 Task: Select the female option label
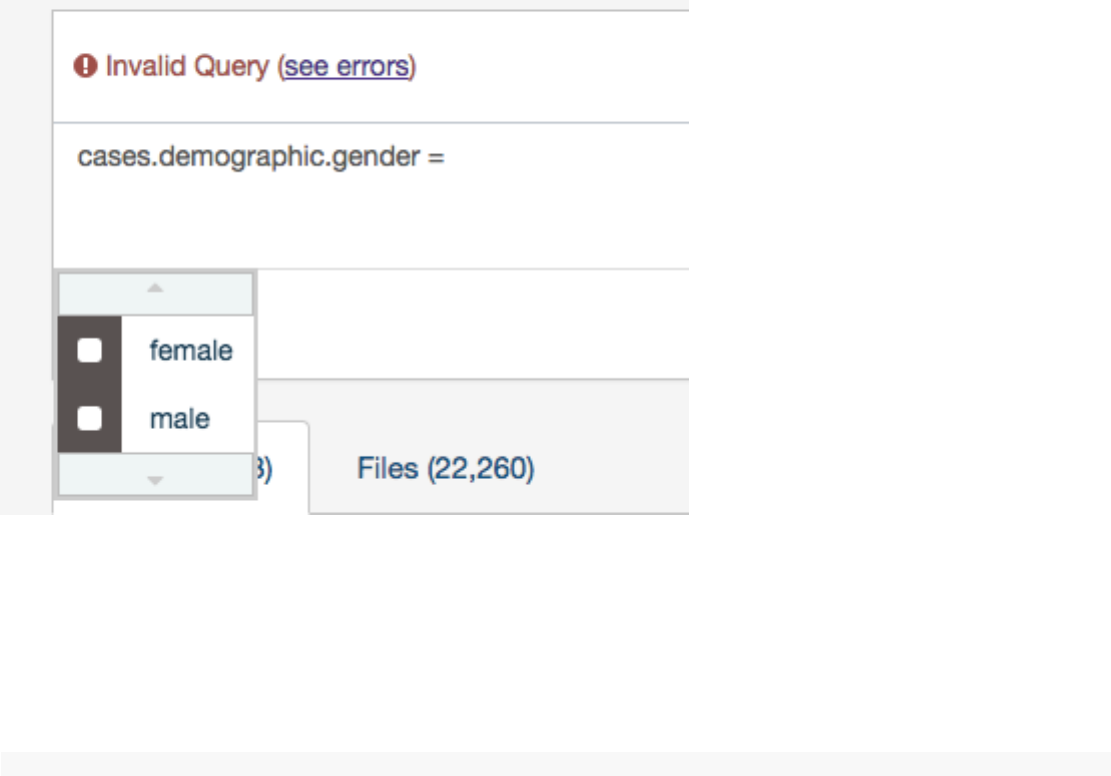[190, 350]
